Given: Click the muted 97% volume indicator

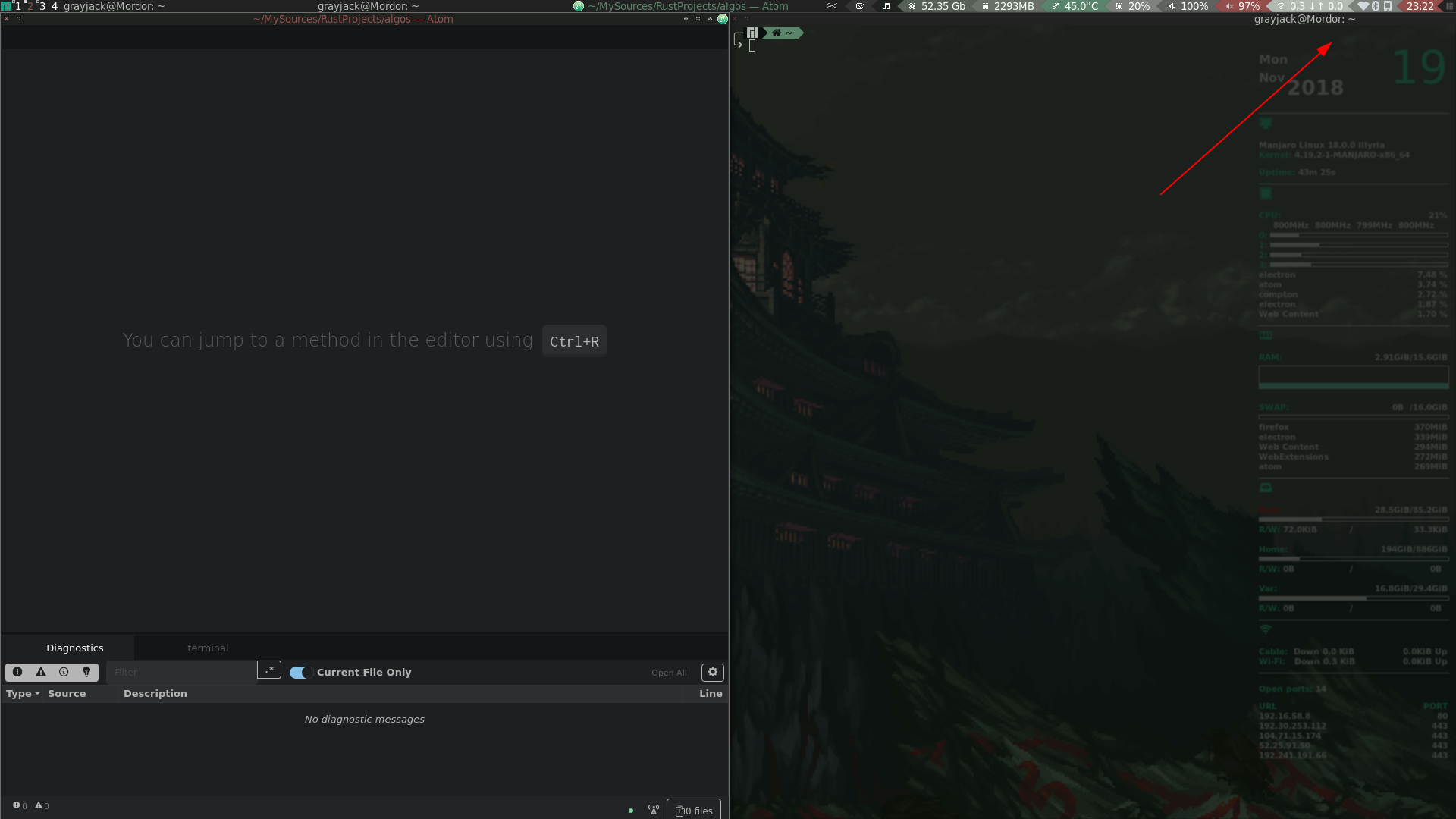Looking at the screenshot, I should [1242, 6].
